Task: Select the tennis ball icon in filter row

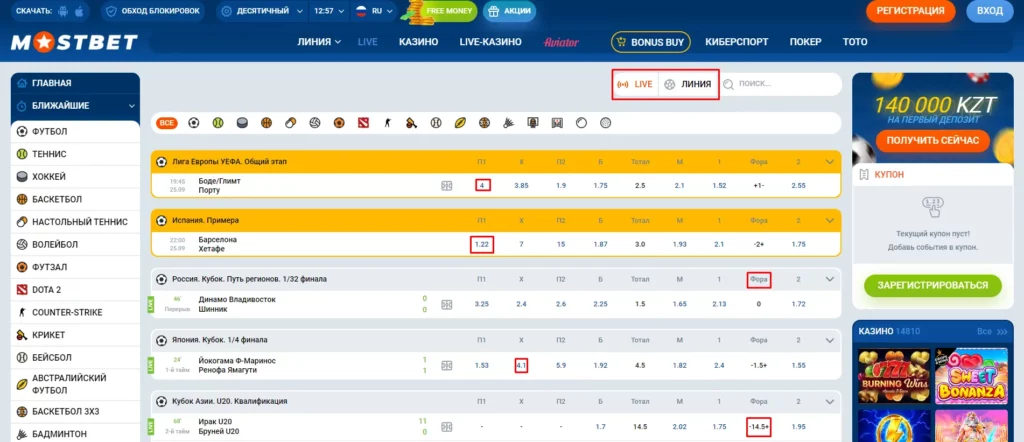Action: coord(217,123)
